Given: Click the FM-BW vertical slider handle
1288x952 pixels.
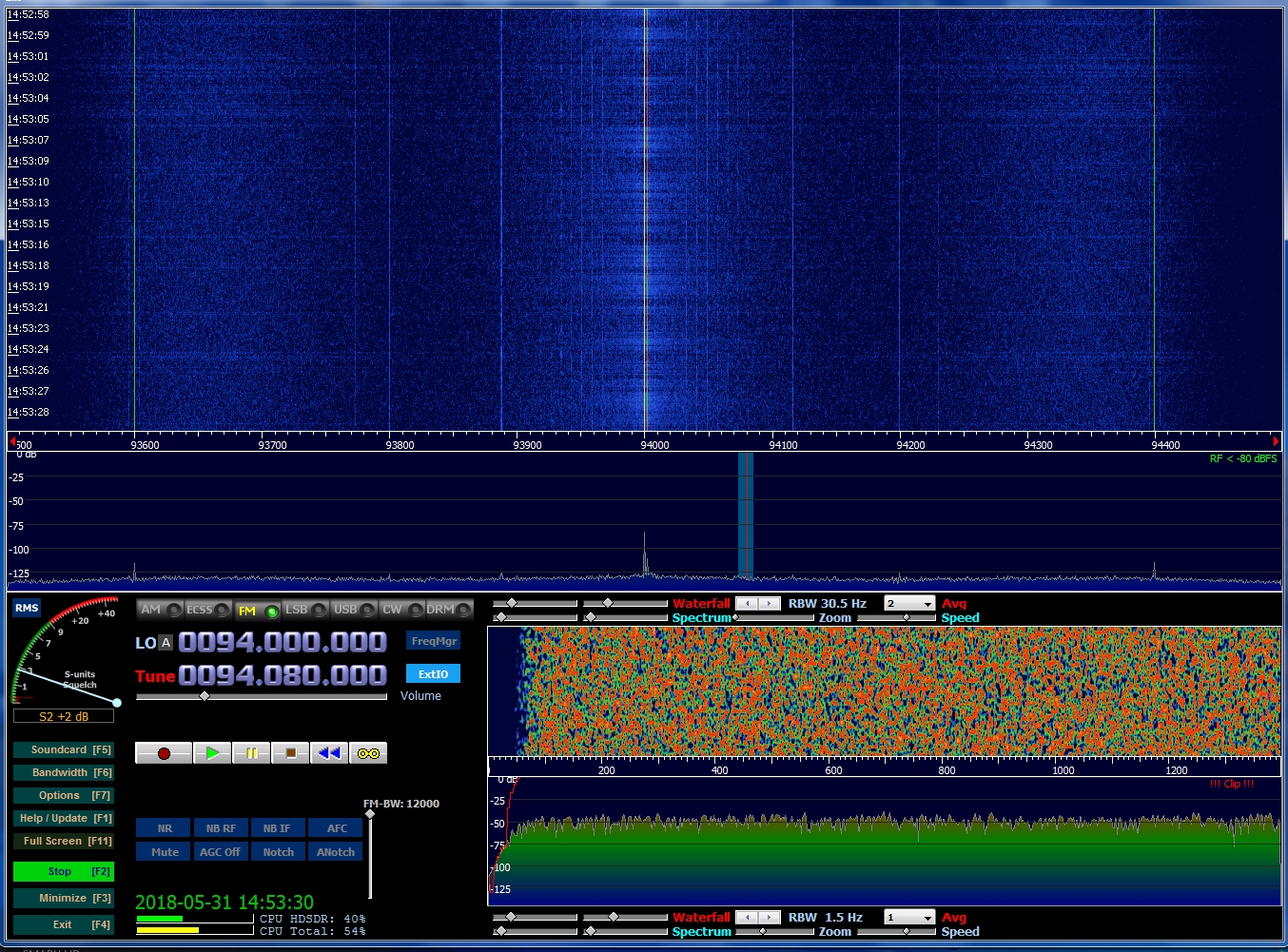Looking at the screenshot, I should coord(370,814).
